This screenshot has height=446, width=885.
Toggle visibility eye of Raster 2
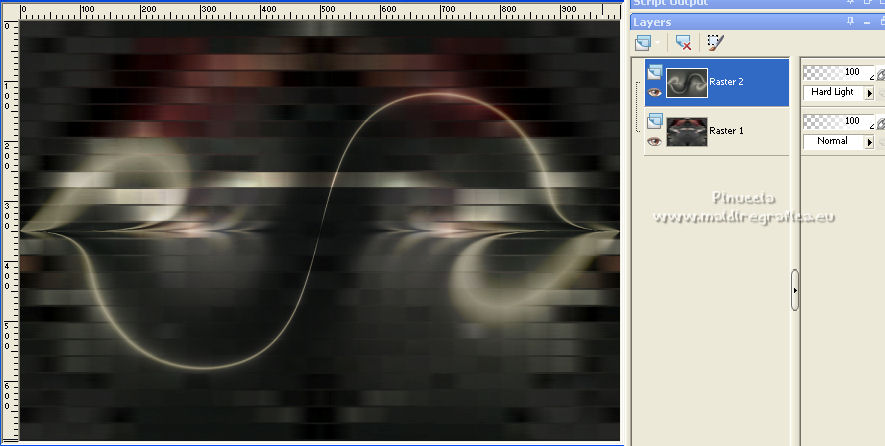(655, 92)
